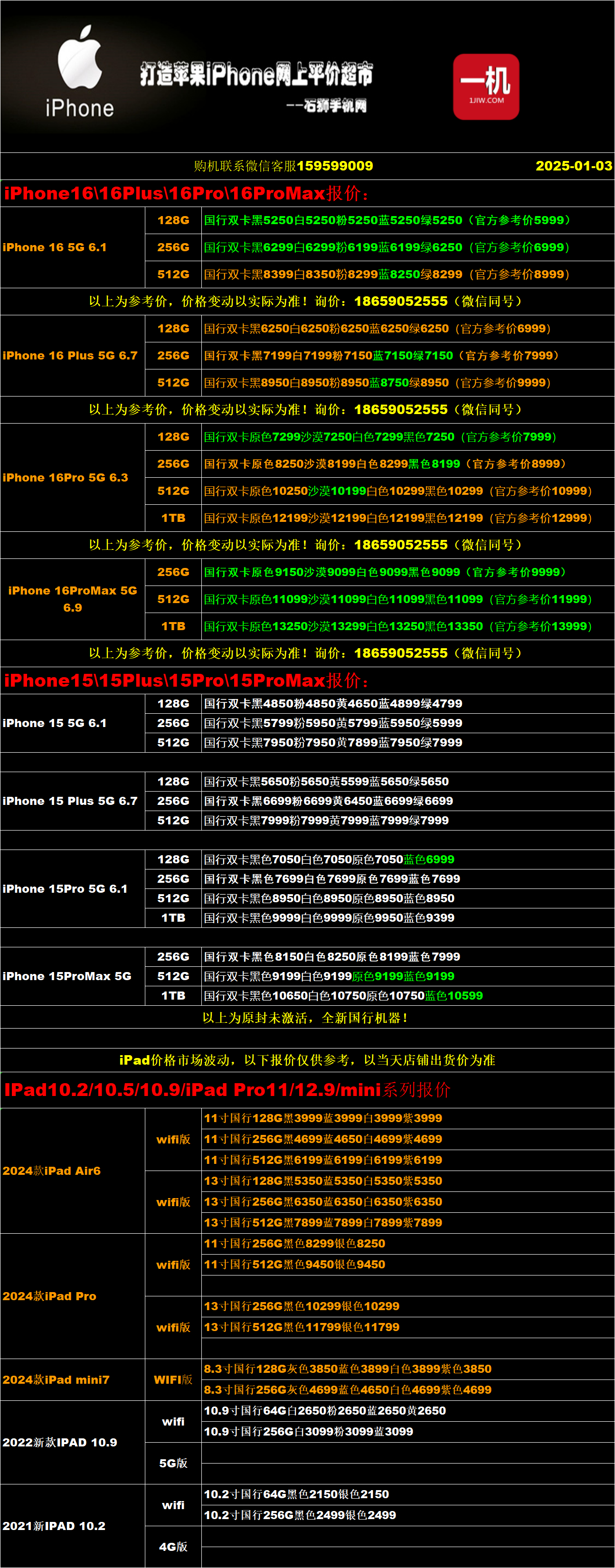Click the Apple iPhone logo

coord(80,71)
